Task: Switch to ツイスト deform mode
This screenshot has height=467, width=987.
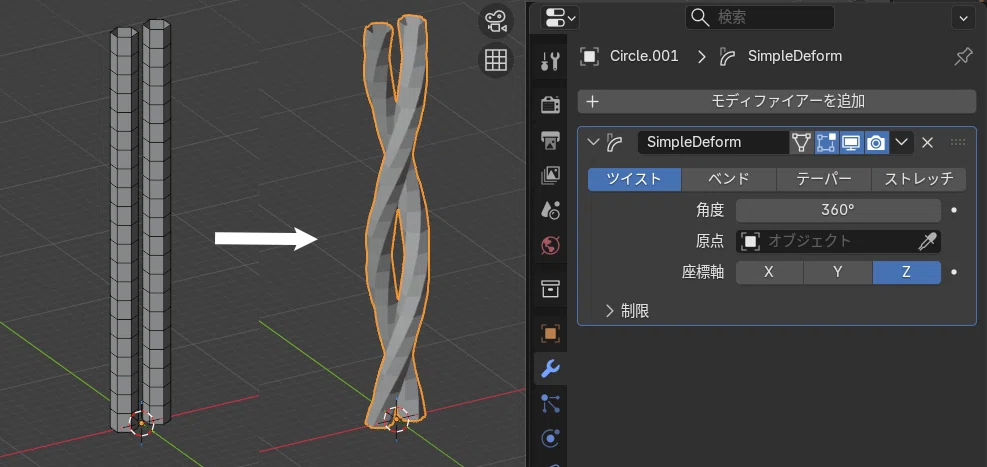Action: click(x=634, y=179)
